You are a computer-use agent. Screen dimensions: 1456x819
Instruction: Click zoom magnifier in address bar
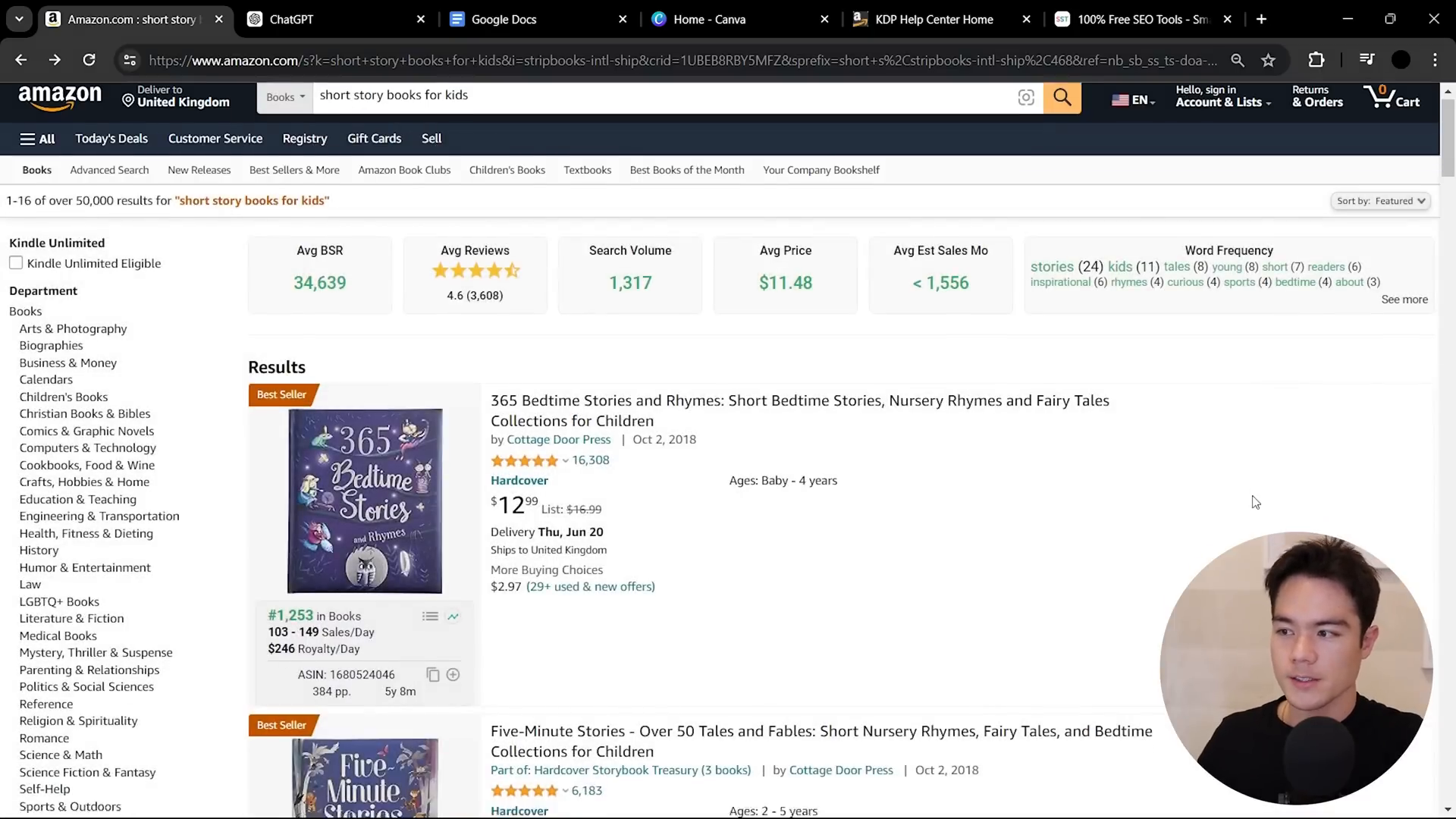click(1238, 60)
